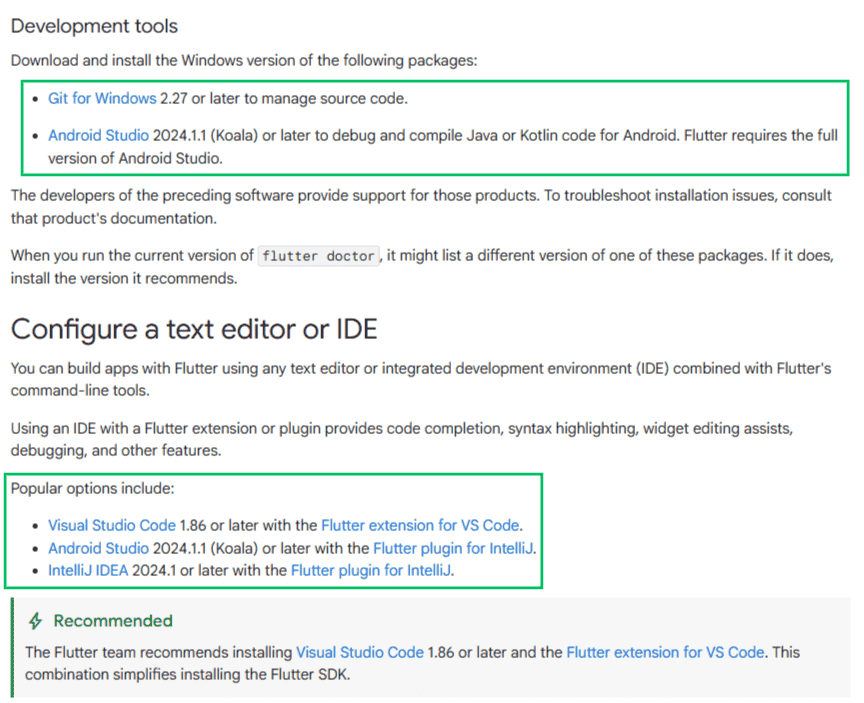Visit the IntelliJ IDEA link
864x703 pixels.
click(88, 571)
